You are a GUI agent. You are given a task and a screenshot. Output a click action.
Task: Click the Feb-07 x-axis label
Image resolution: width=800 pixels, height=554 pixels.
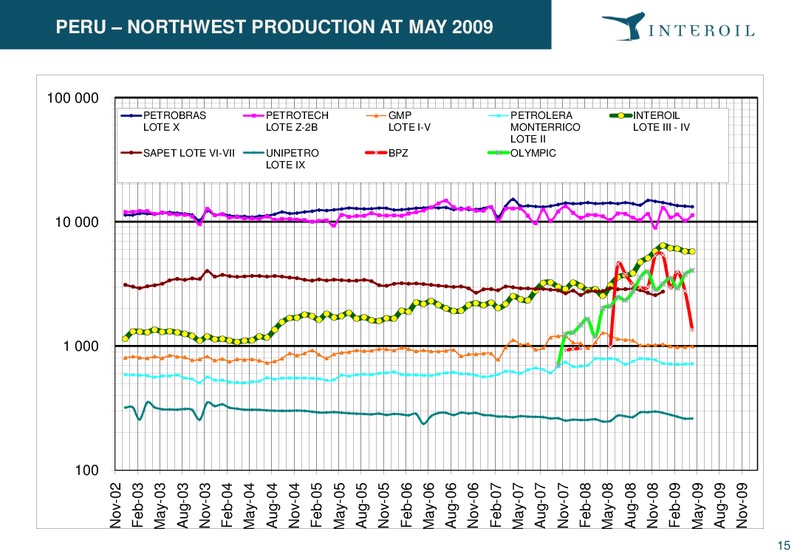(497, 506)
